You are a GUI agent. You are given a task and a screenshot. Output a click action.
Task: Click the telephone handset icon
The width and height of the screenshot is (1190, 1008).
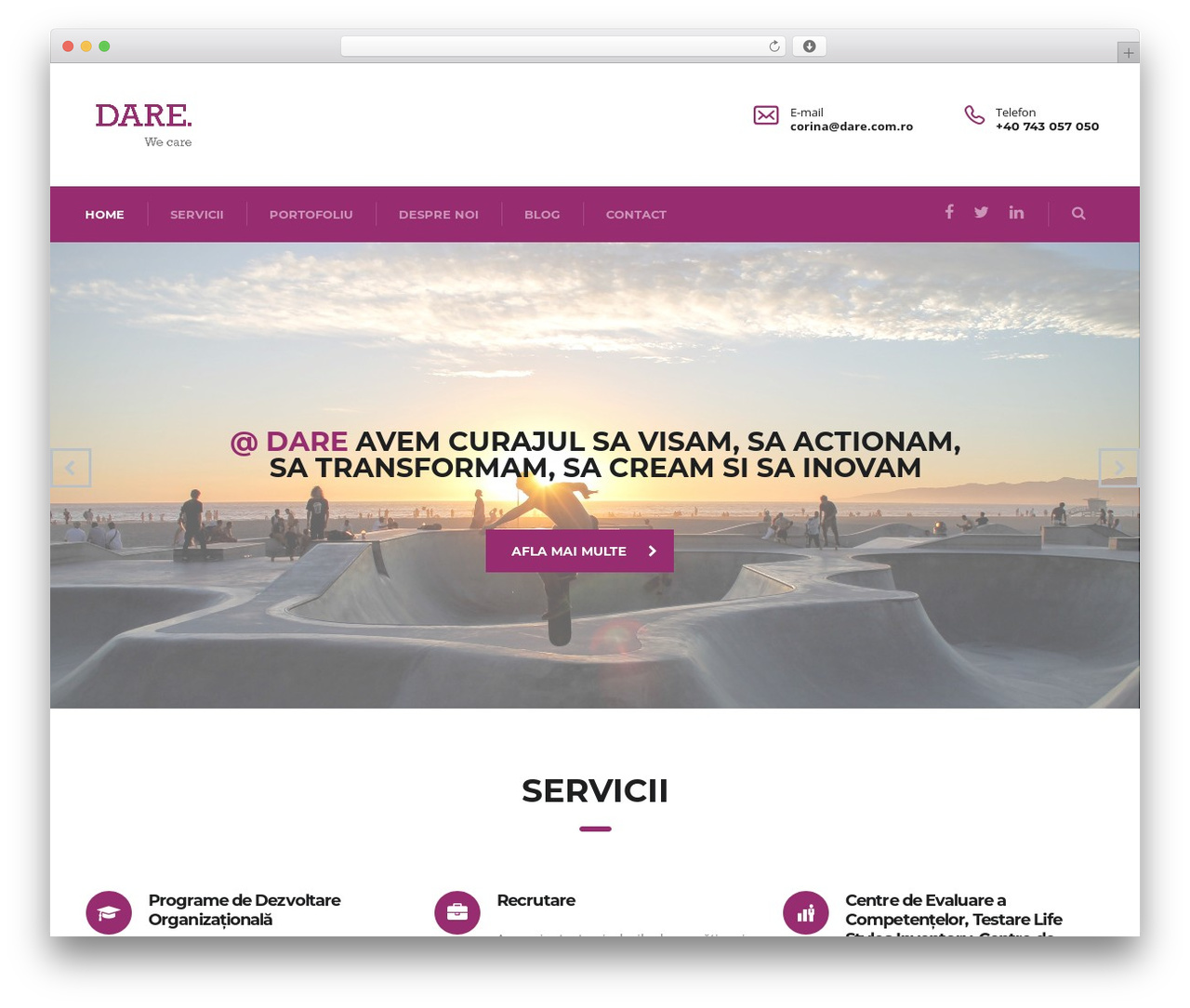click(x=974, y=114)
